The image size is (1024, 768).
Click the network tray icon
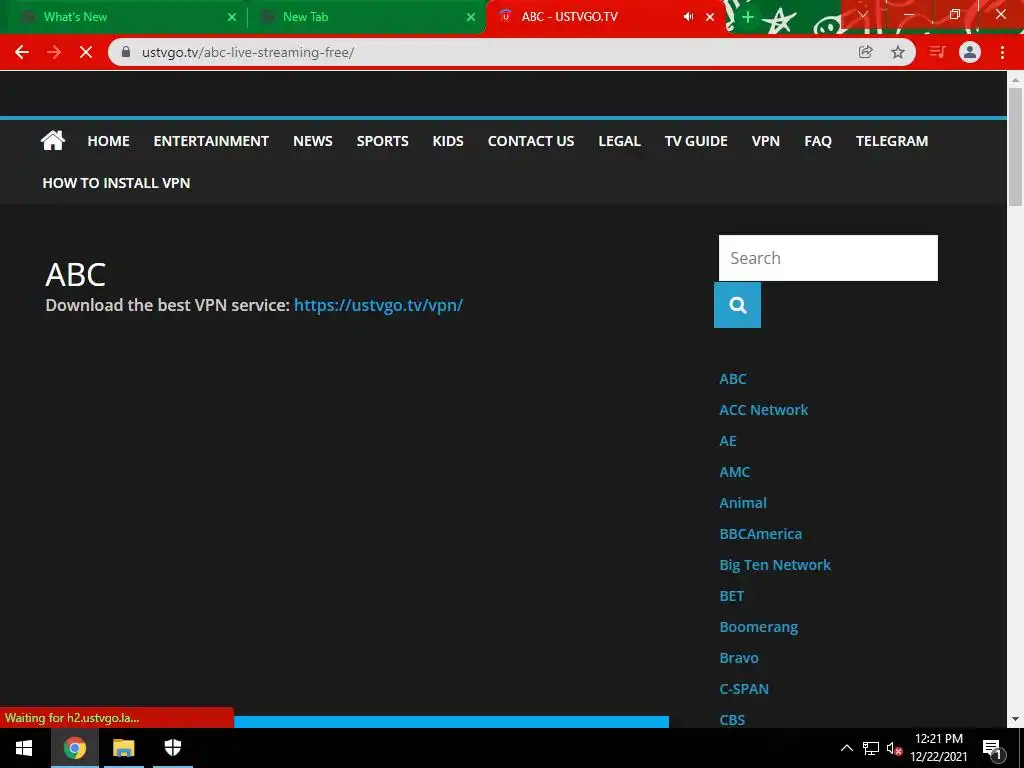coord(871,748)
